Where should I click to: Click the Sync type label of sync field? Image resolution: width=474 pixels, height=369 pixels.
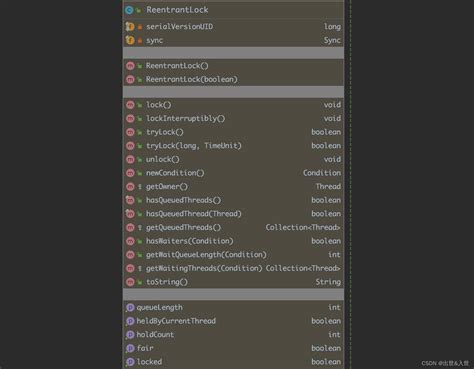pyautogui.click(x=332, y=40)
